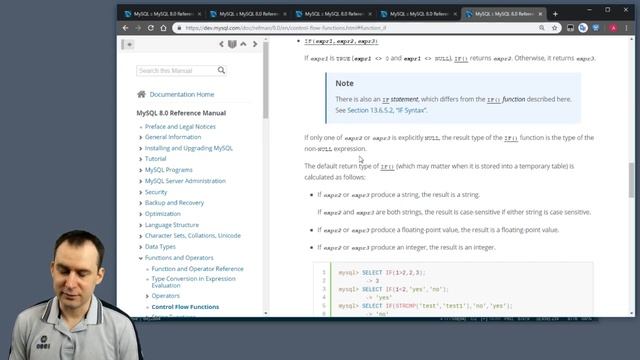
Task: Click the MySQL 8.0 Reference Manual title
Action: point(181,113)
